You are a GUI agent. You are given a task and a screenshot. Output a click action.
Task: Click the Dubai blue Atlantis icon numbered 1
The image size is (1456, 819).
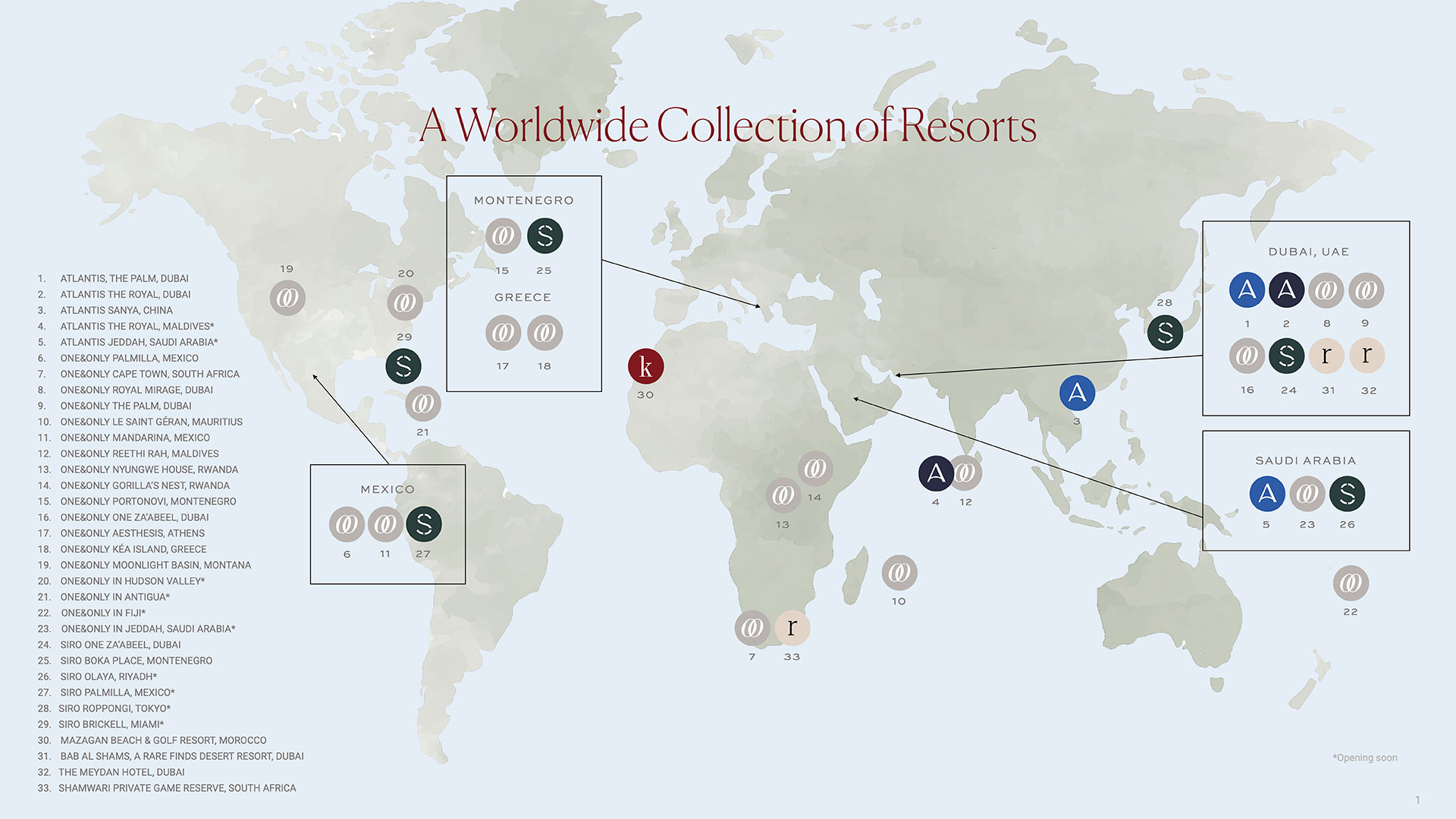[1247, 290]
